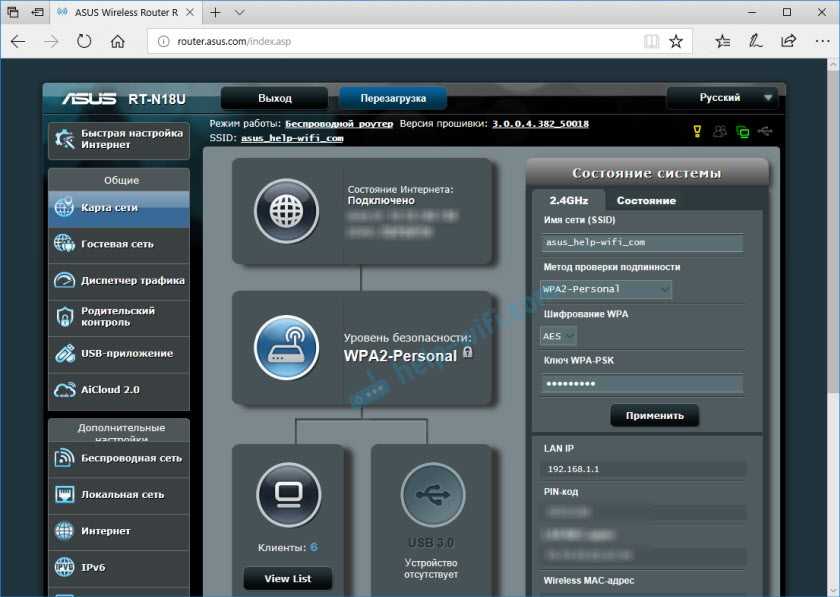Toggle reading view in address bar

point(651,41)
